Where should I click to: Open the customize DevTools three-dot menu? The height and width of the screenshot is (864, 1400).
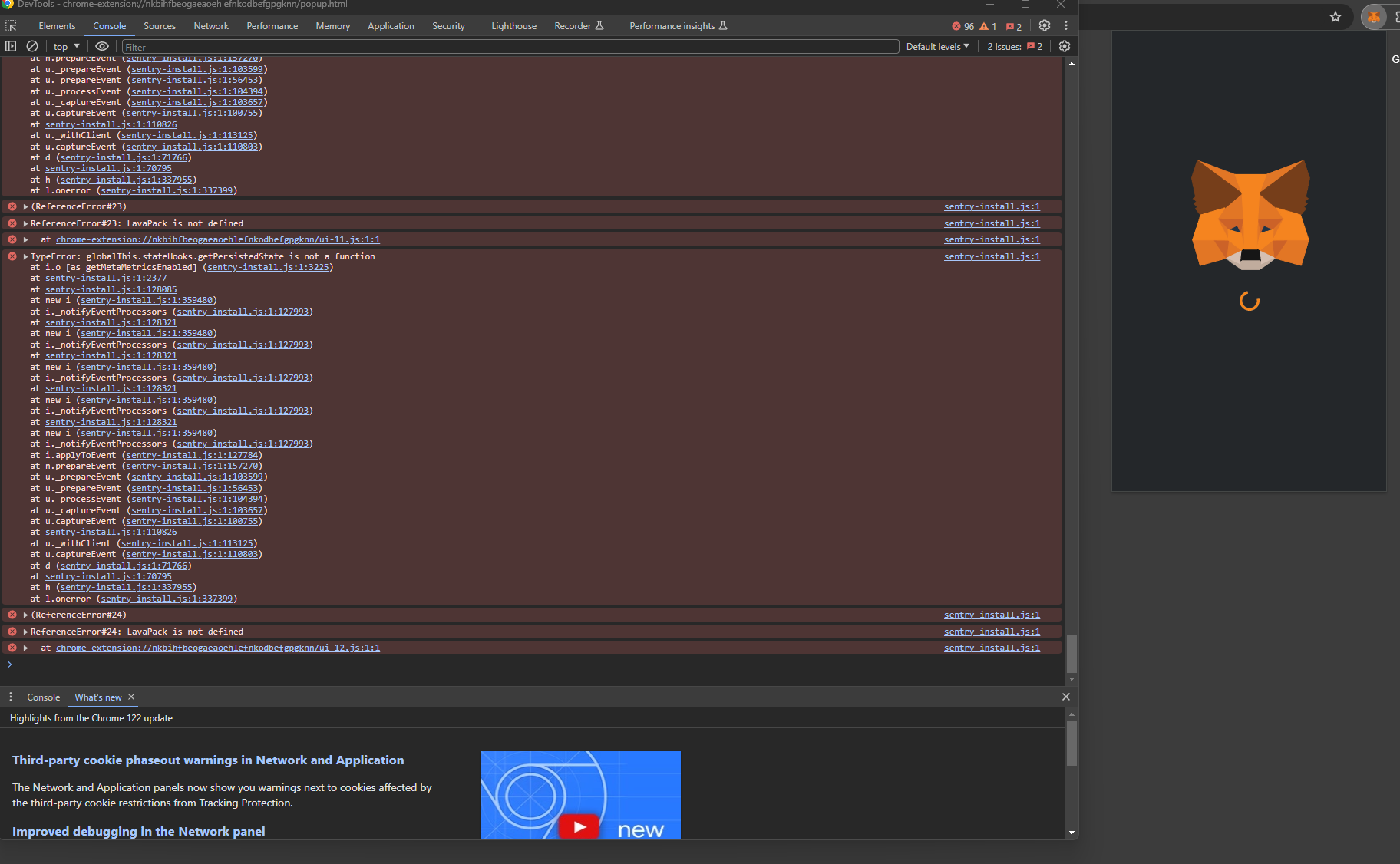point(1066,25)
